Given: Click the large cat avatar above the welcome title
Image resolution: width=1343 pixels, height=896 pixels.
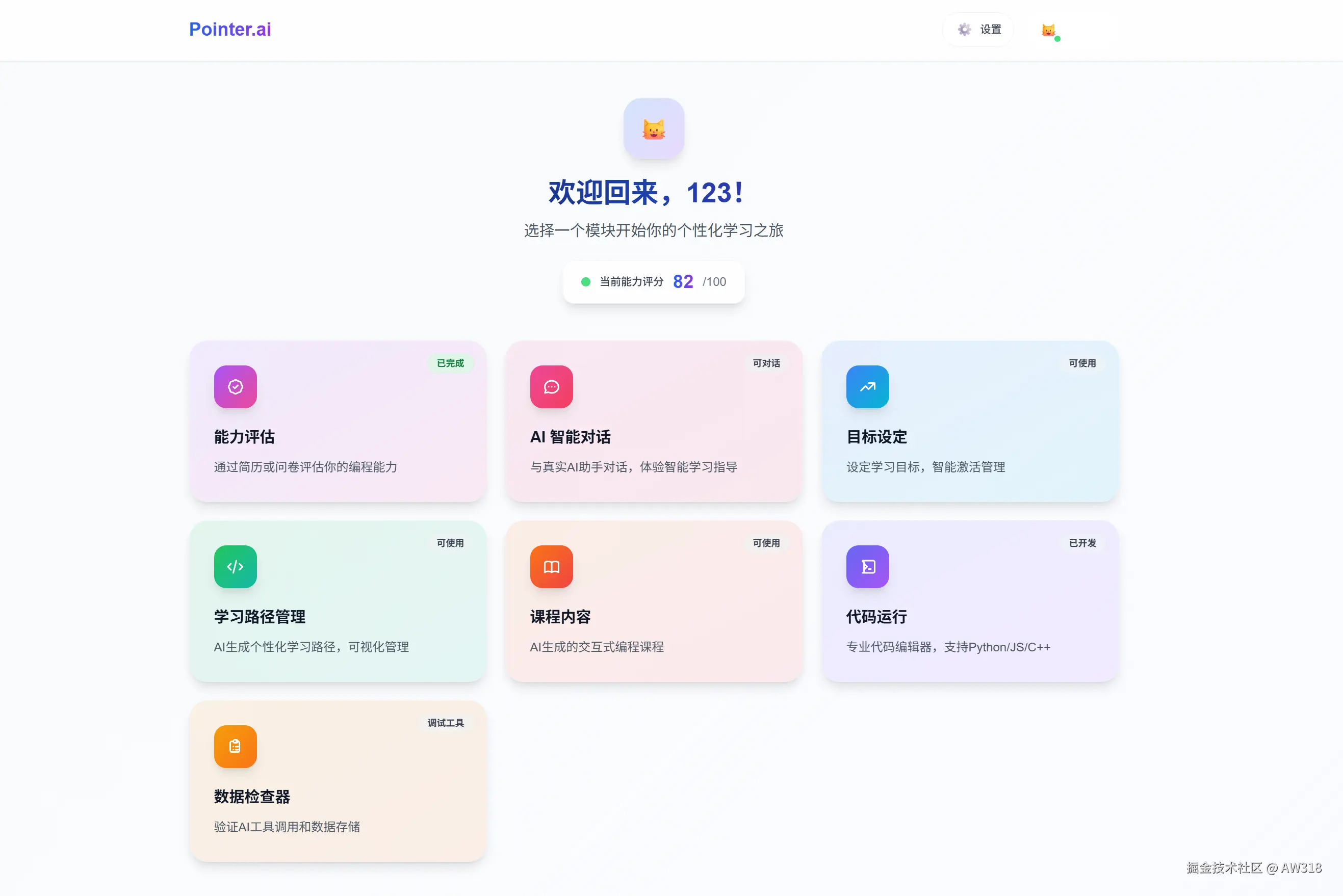Looking at the screenshot, I should (x=653, y=129).
